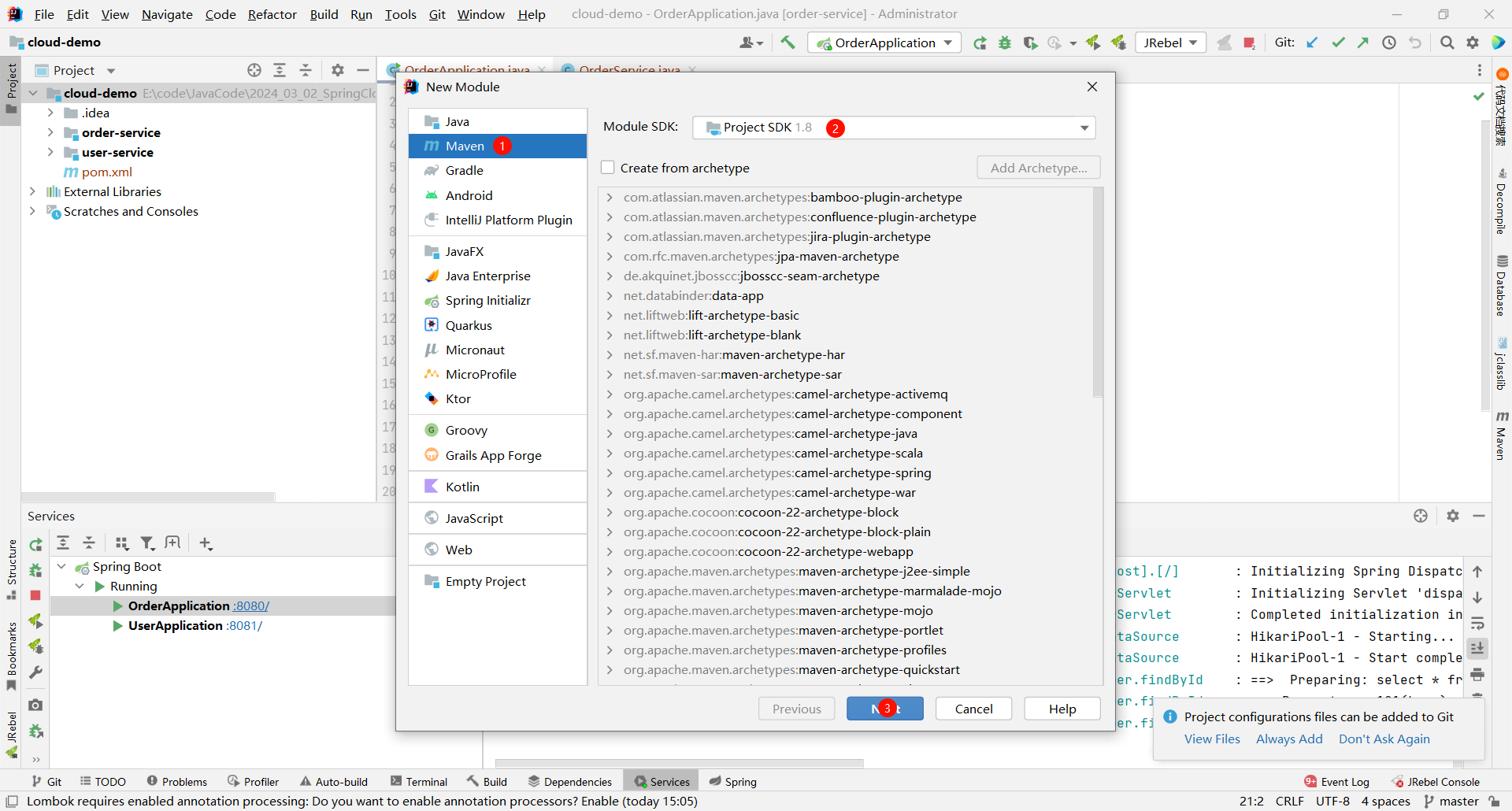The height and width of the screenshot is (811, 1512).
Task: Expand the order-service folder
Action: tap(50, 132)
